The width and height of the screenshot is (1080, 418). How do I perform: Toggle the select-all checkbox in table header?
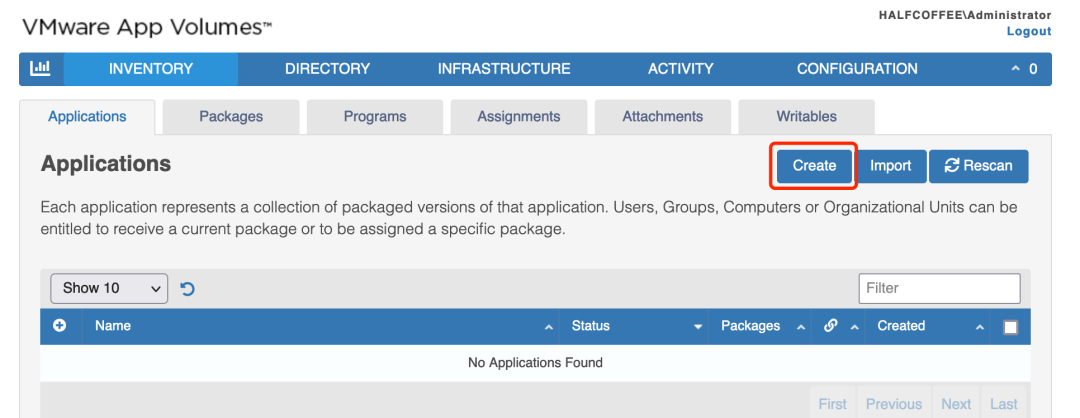pyautogui.click(x=1010, y=327)
